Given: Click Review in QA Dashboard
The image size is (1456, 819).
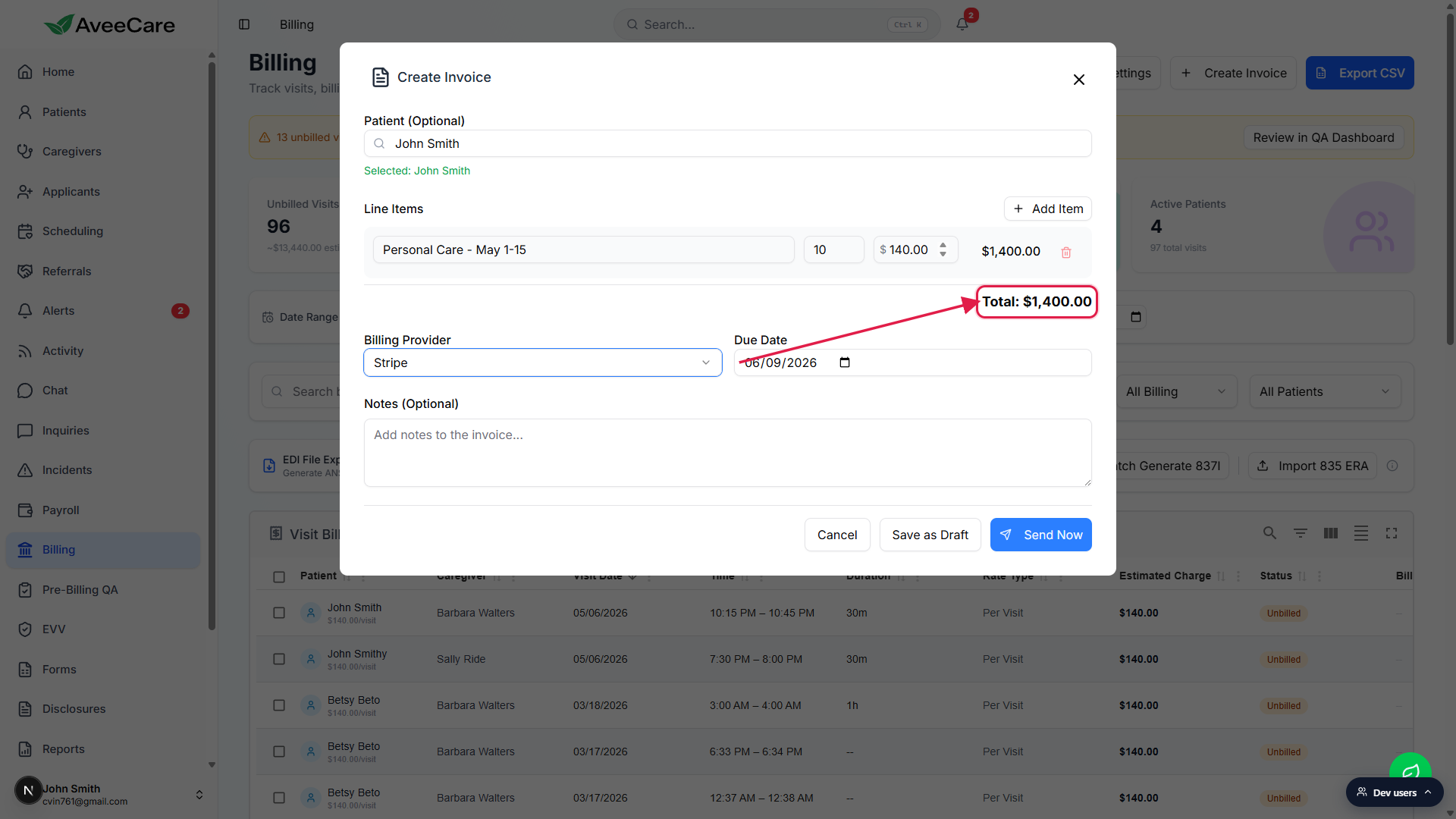Looking at the screenshot, I should (1323, 137).
